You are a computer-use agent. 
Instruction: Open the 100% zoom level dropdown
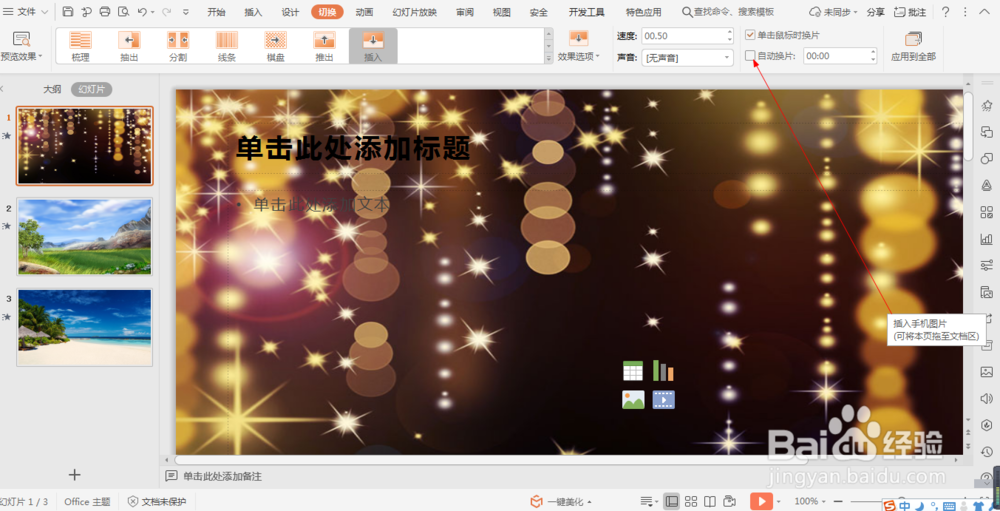point(810,501)
